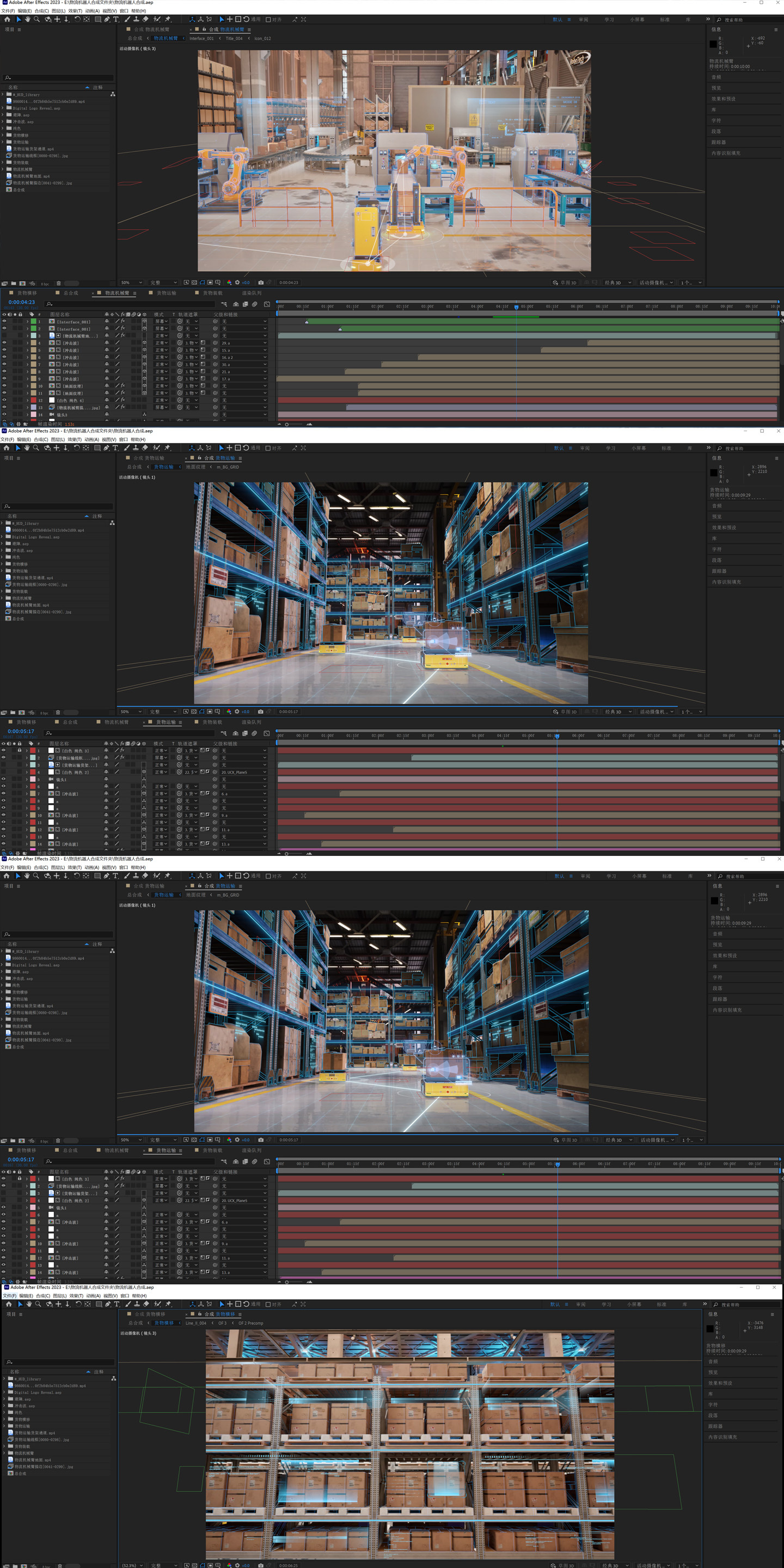Open the parent dropdown showing 29. a in top timeline
This screenshot has height=1568, width=784.
pyautogui.click(x=243, y=342)
